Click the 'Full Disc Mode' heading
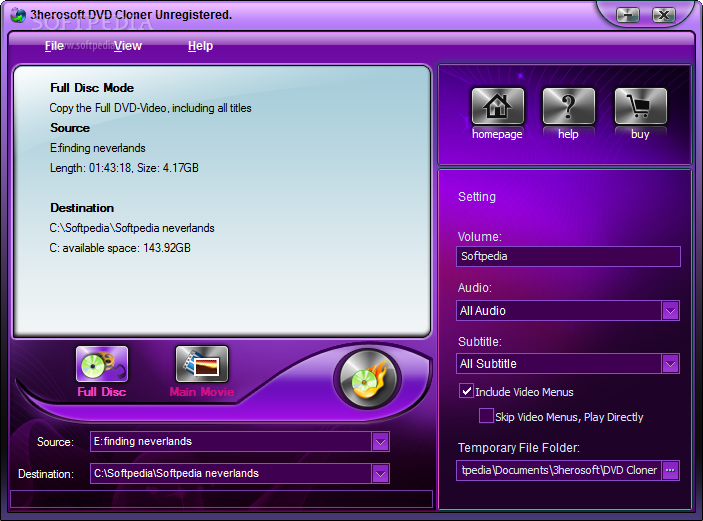 [92, 88]
